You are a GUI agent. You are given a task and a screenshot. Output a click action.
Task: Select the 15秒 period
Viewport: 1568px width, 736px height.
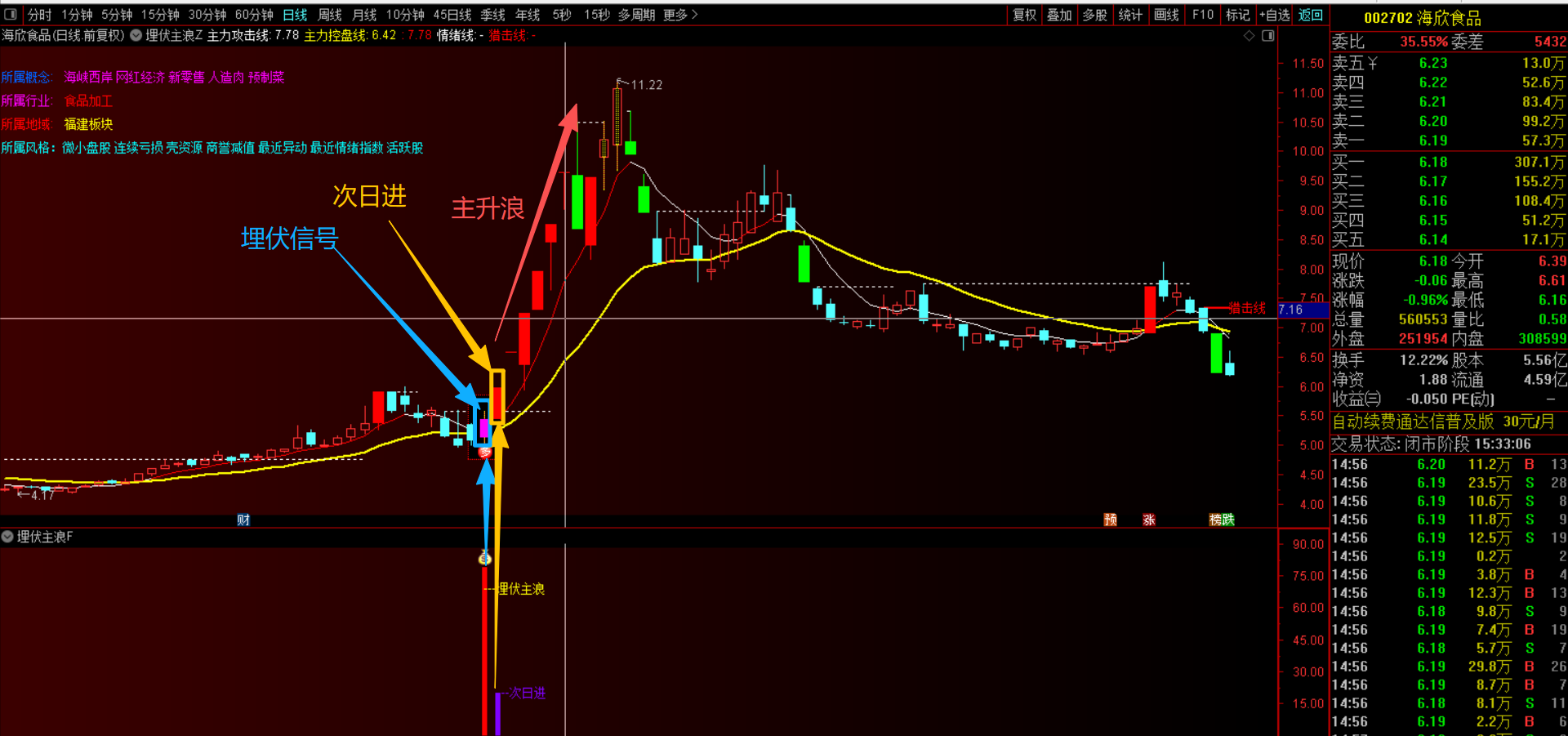[x=597, y=15]
